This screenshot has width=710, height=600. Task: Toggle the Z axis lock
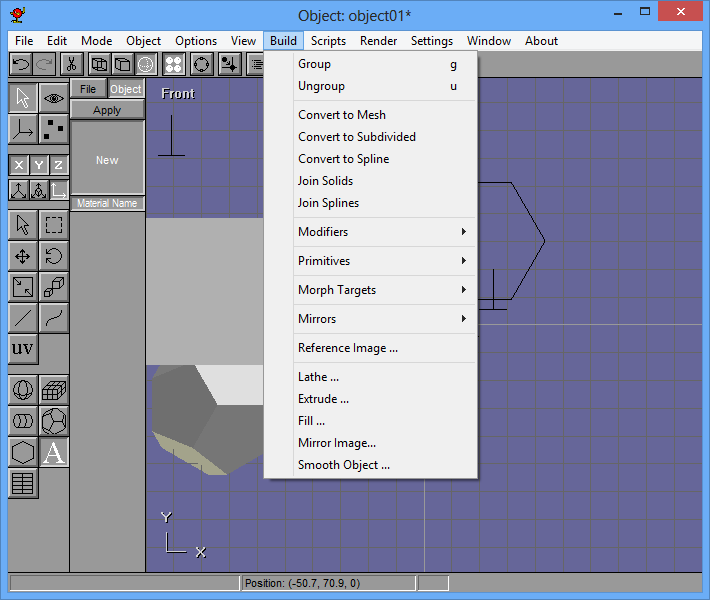(x=59, y=165)
